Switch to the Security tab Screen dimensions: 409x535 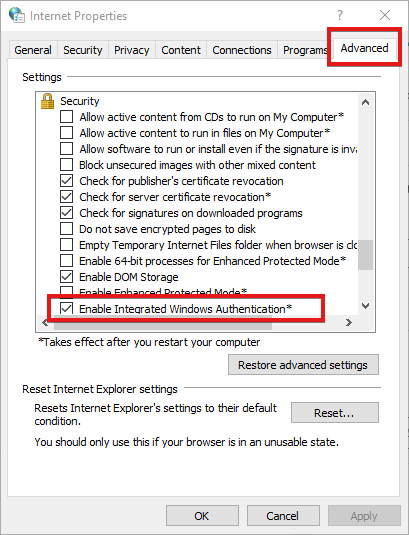pyautogui.click(x=83, y=50)
